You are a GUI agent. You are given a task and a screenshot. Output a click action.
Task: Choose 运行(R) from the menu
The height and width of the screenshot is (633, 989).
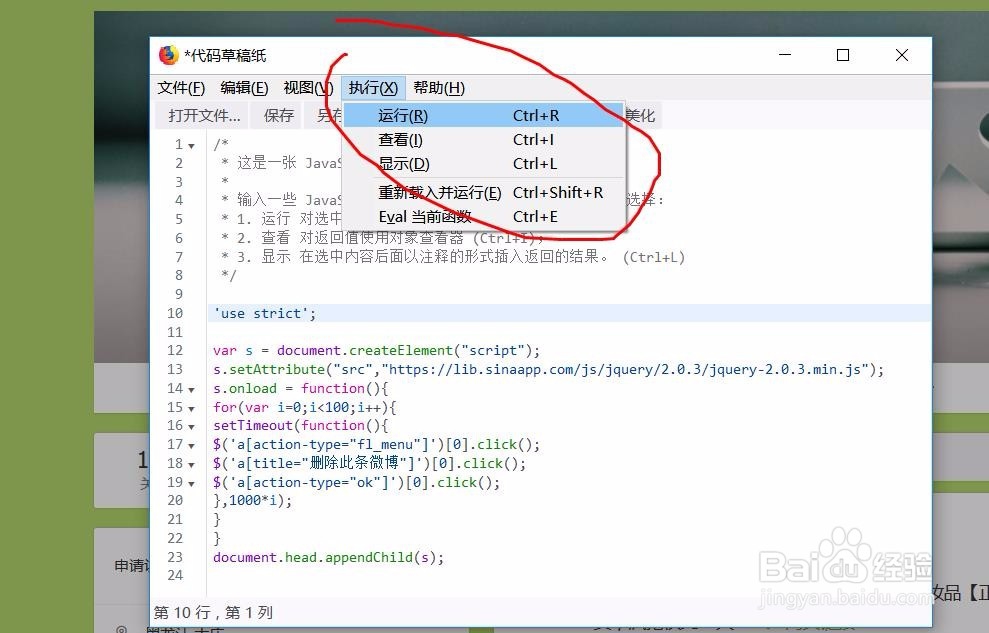[484, 115]
